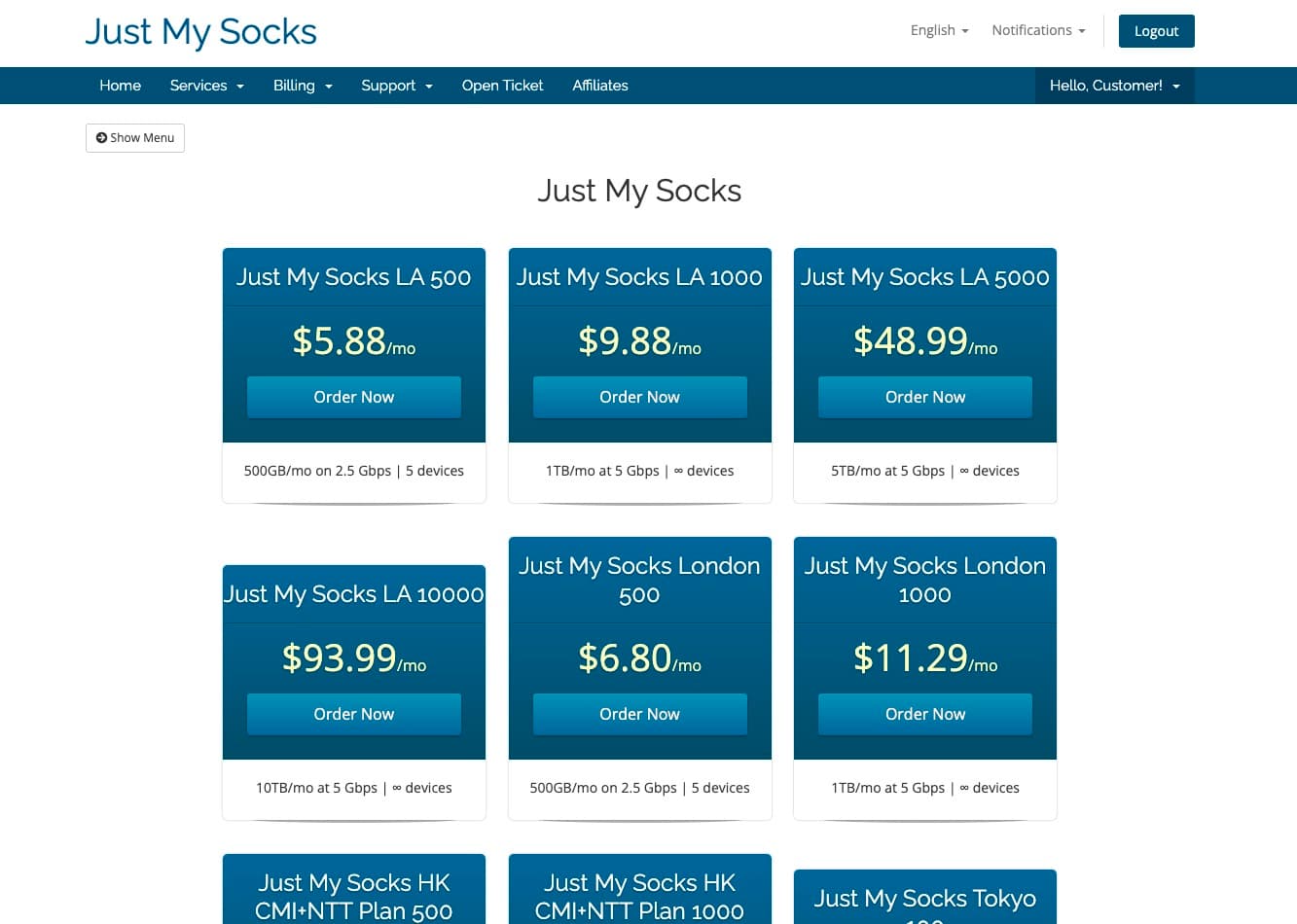This screenshot has height=924, width=1297.
Task: Order the London 1000 plan at $11.29
Action: click(925, 714)
